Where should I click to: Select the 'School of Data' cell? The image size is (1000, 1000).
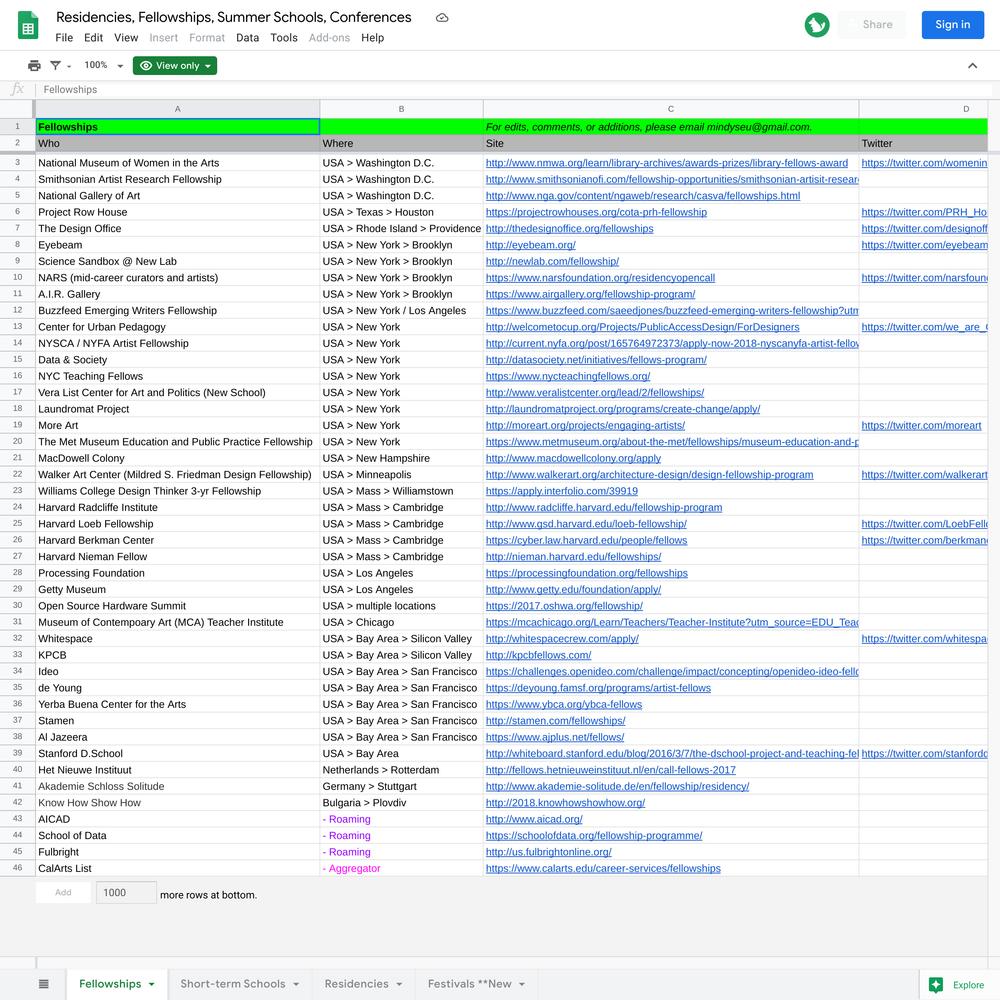point(177,836)
